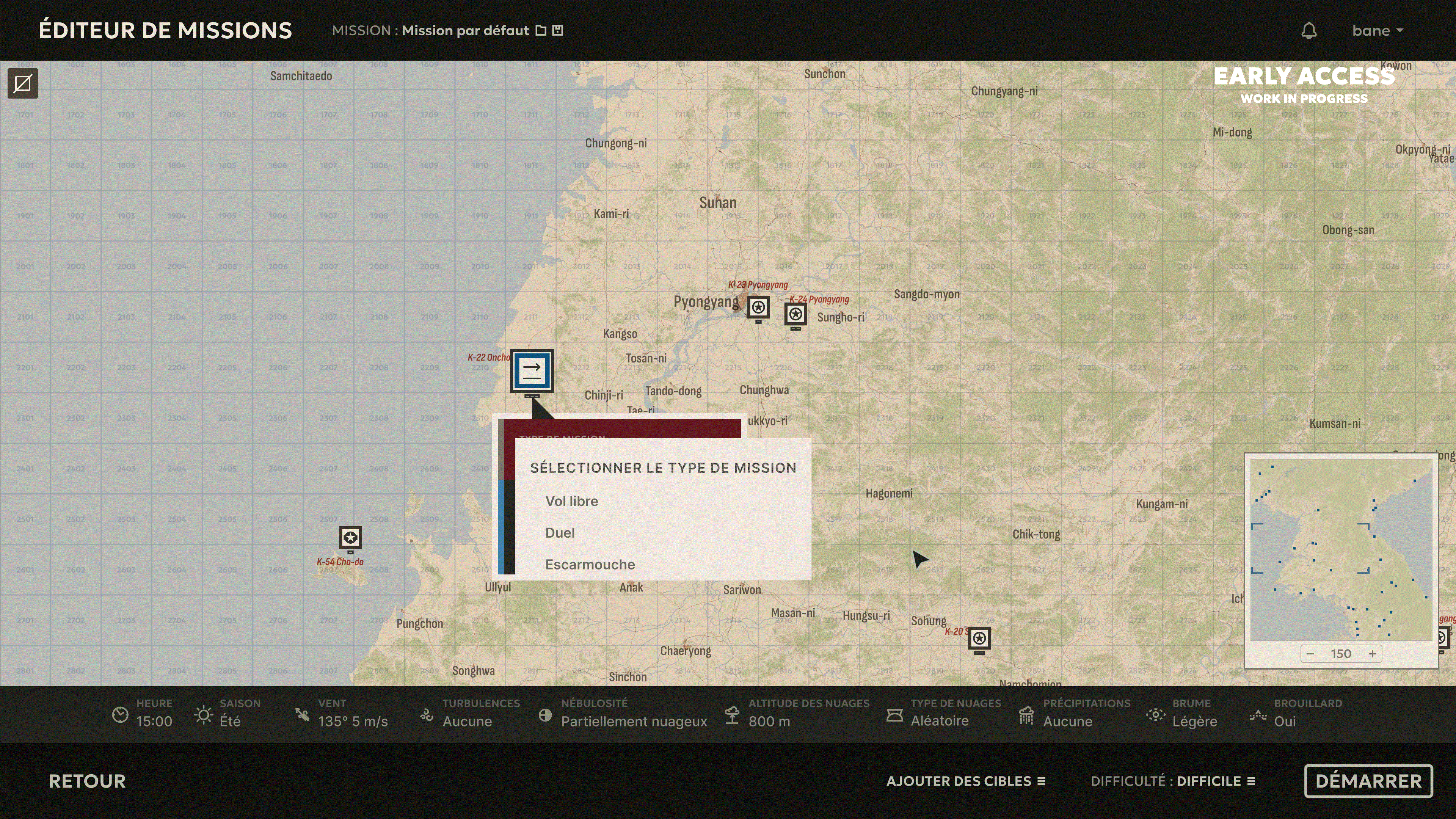
Task: Decrease minimap zoom with minus button
Action: 1311,654
